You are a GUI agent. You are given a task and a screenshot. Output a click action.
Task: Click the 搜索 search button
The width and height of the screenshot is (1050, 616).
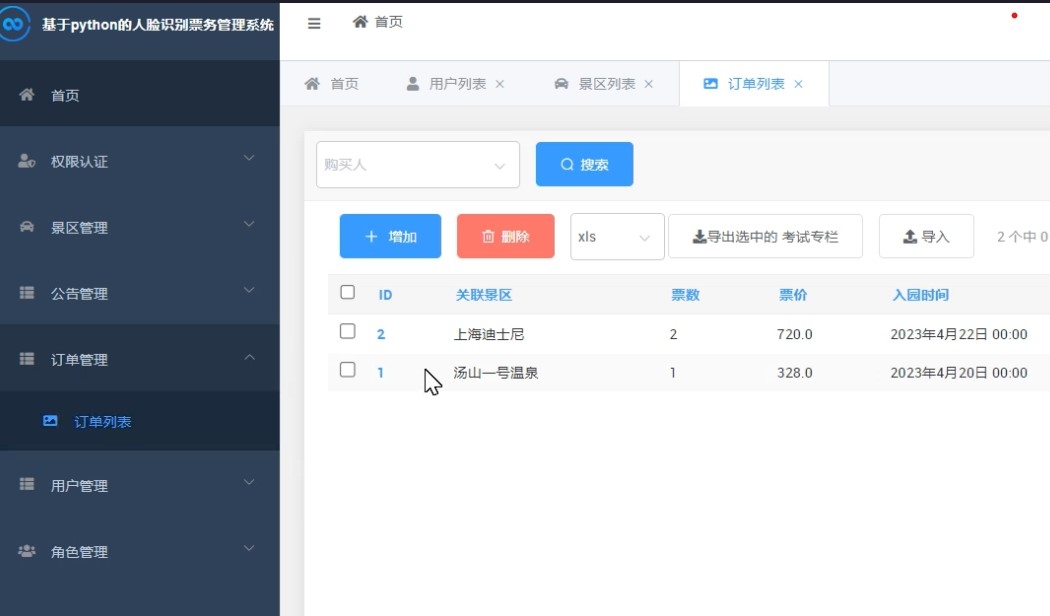click(584, 164)
